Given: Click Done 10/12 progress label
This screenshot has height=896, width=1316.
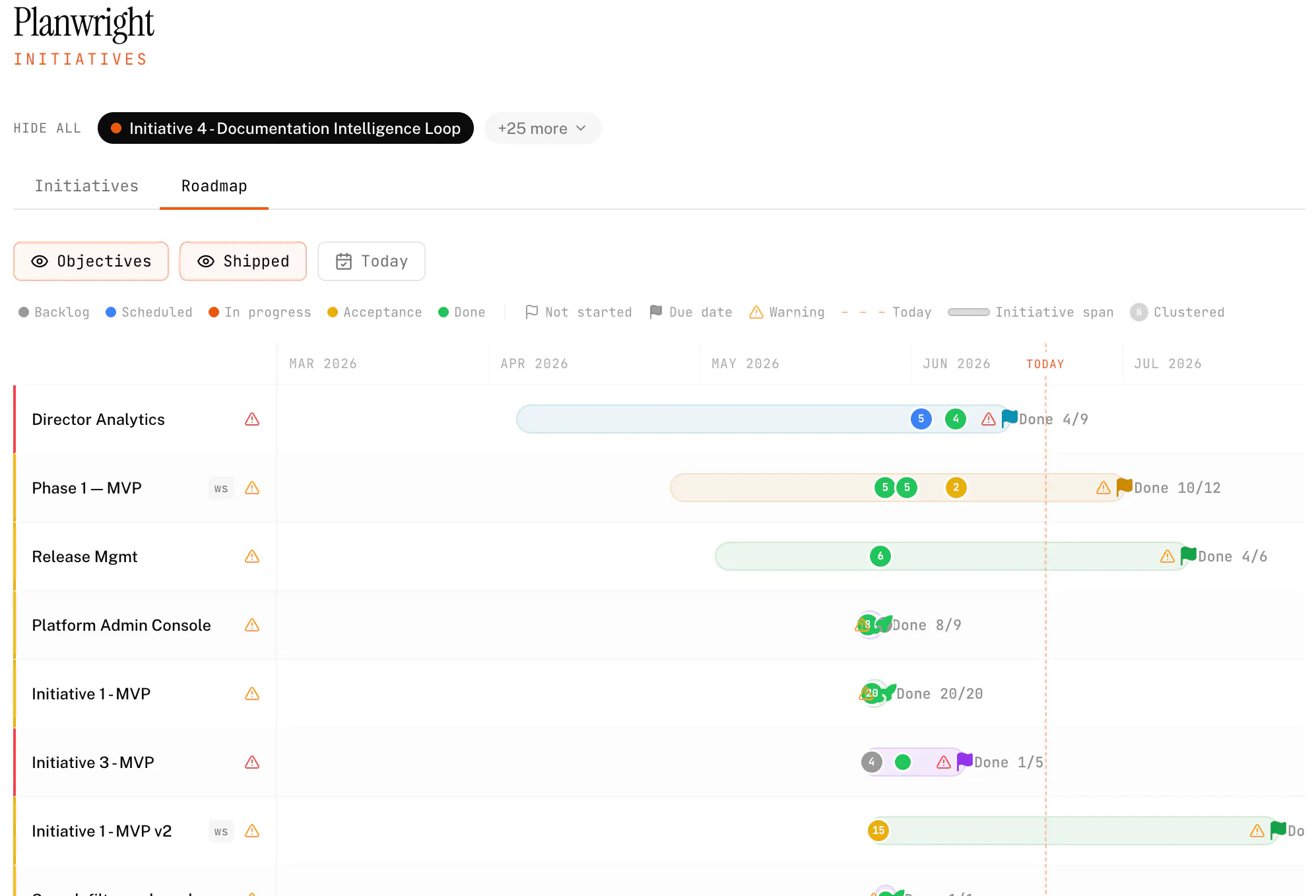Looking at the screenshot, I should (x=1177, y=488).
